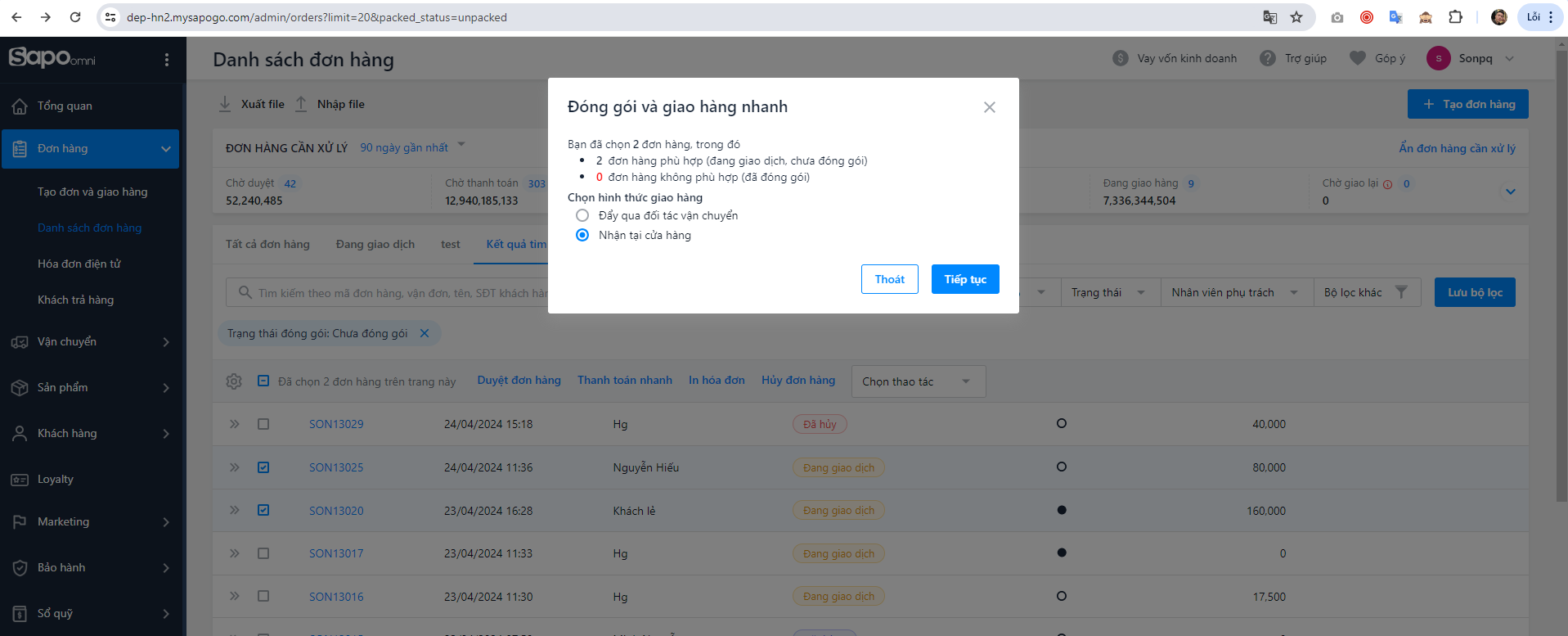Check the order SON13017 checkbox
The width and height of the screenshot is (1568, 636).
[x=263, y=553]
